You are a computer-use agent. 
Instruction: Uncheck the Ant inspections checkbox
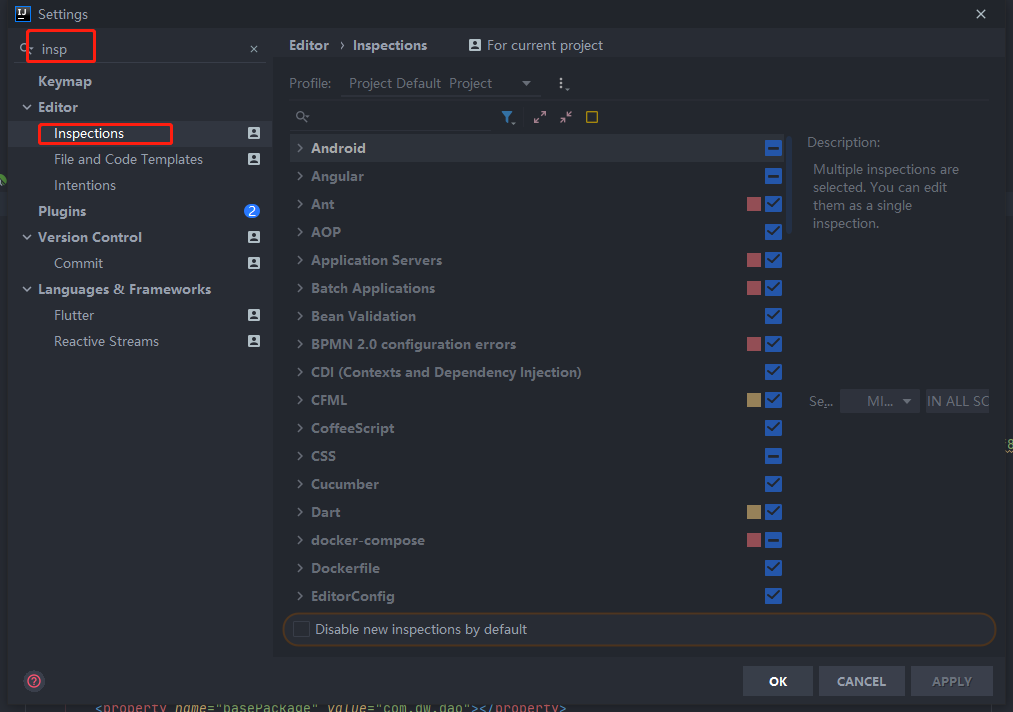pos(773,204)
